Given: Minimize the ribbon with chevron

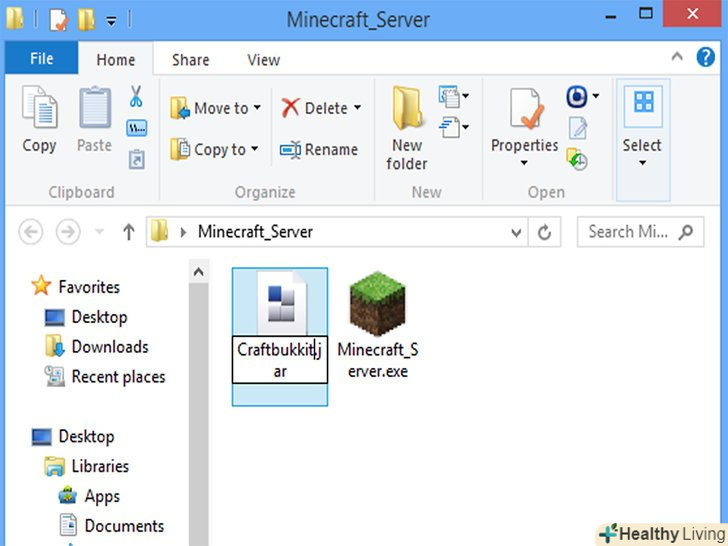Looking at the screenshot, I should 677,57.
